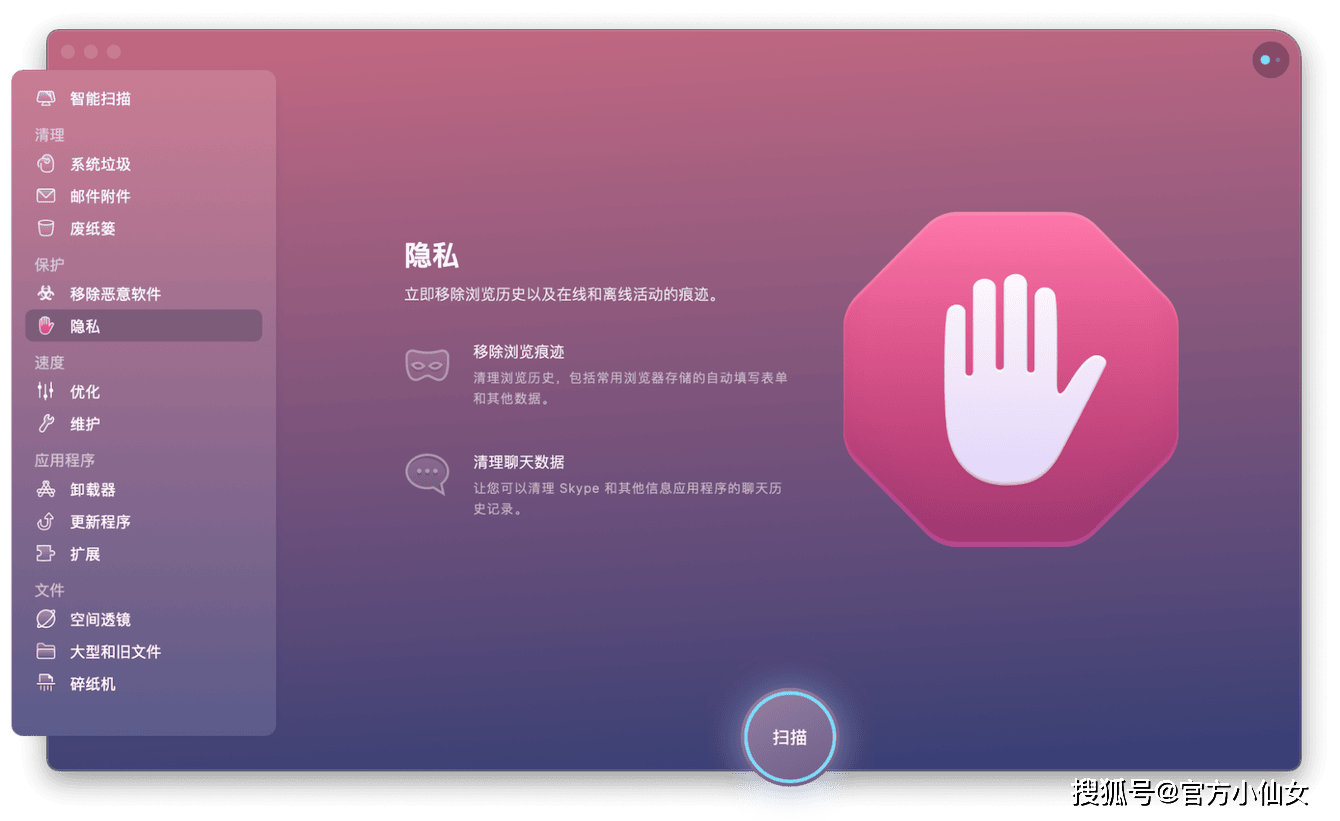Open 维护 under 速度

(144, 423)
